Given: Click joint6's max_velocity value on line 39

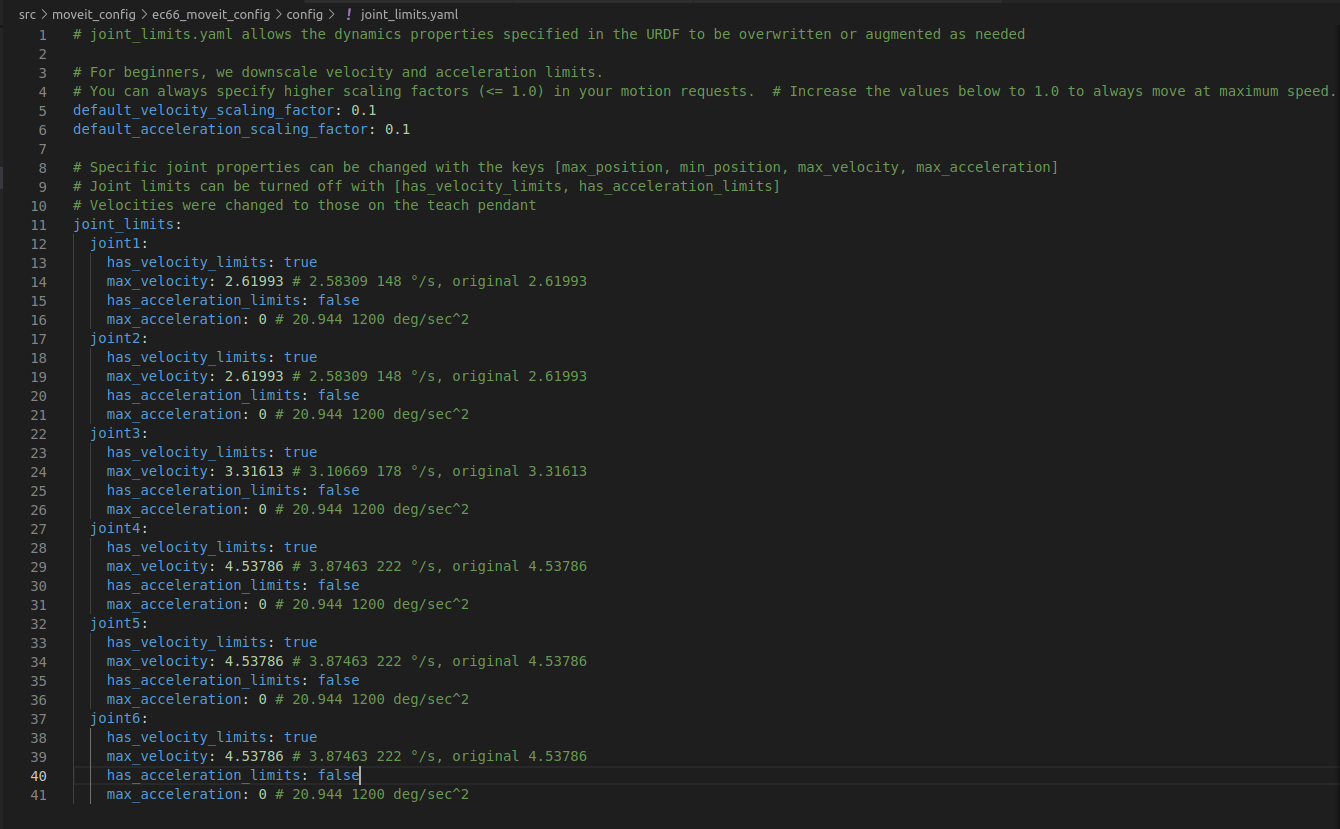Looking at the screenshot, I should tap(254, 757).
